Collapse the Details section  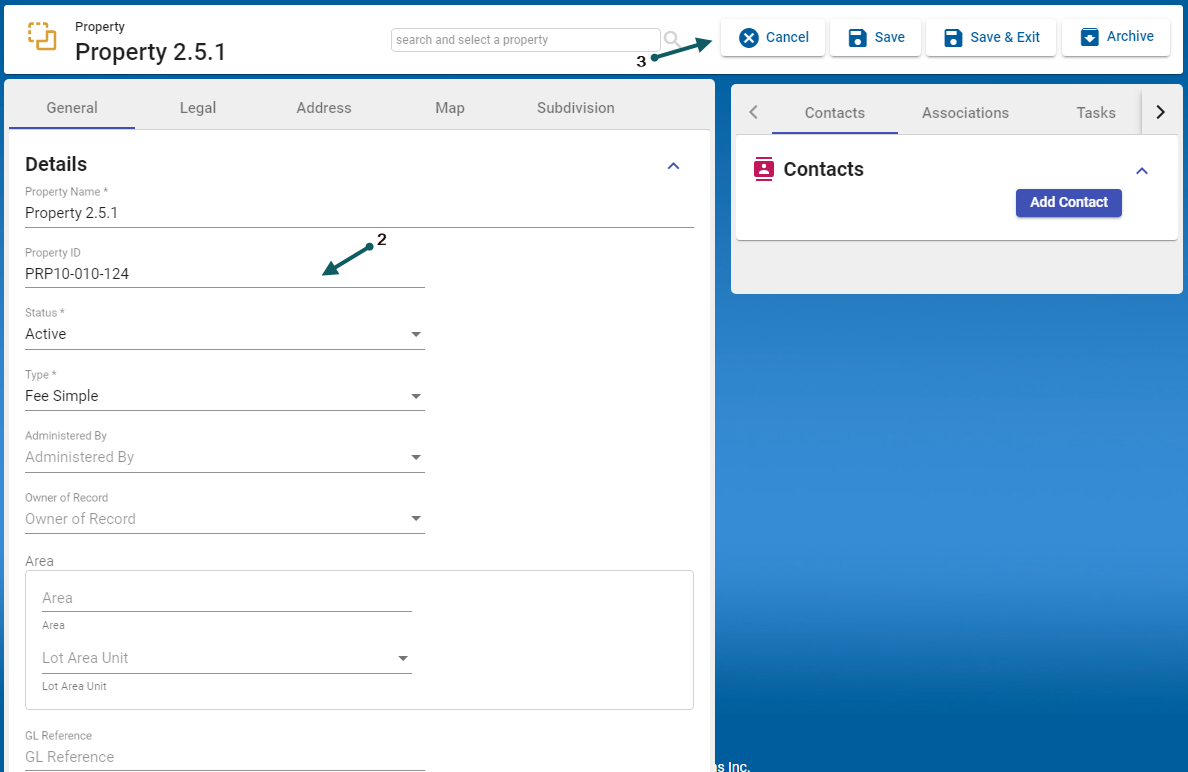tap(673, 166)
